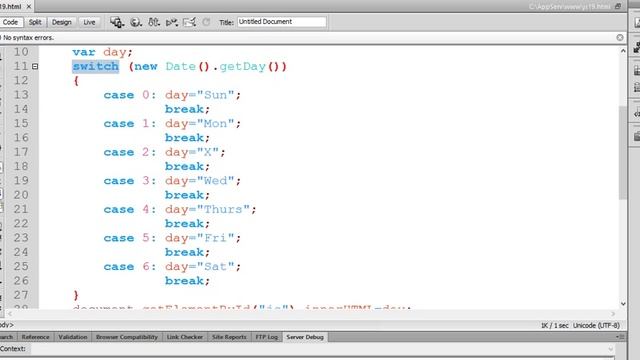This screenshot has height=360, width=640.
Task: Open the Reference tab
Action: pyautogui.click(x=36, y=337)
